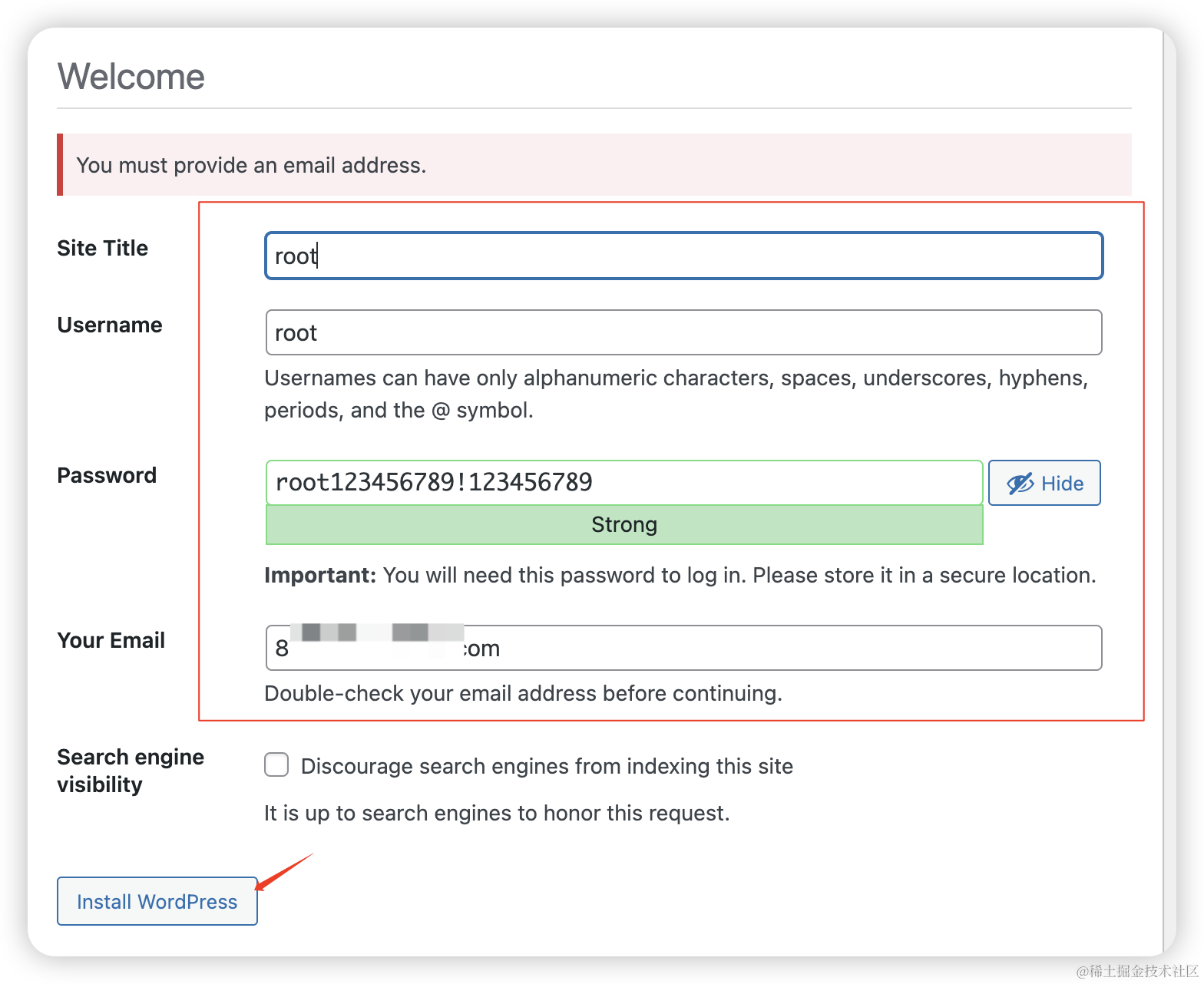Click the Password label

tap(107, 475)
